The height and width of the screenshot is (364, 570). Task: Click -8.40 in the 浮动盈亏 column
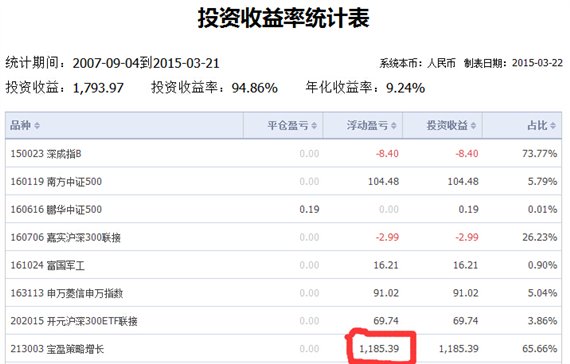point(388,153)
